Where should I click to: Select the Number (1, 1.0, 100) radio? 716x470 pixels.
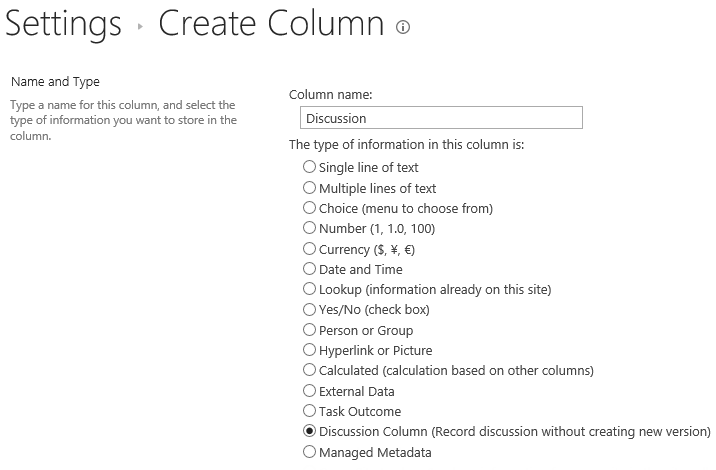310,228
